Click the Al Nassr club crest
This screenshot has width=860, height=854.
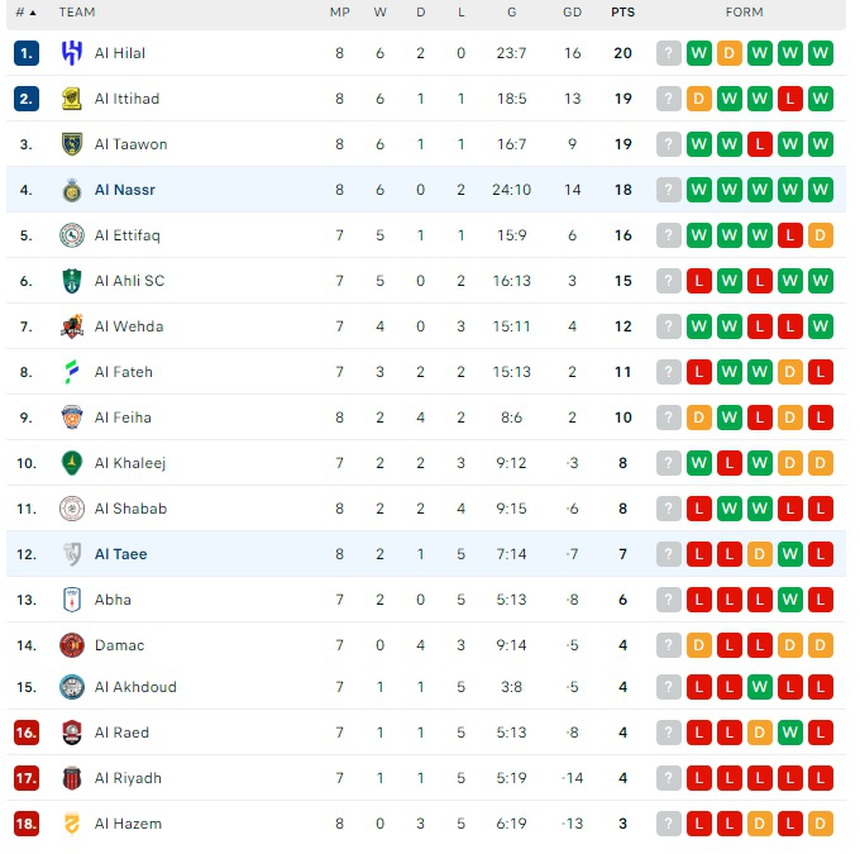[72, 190]
